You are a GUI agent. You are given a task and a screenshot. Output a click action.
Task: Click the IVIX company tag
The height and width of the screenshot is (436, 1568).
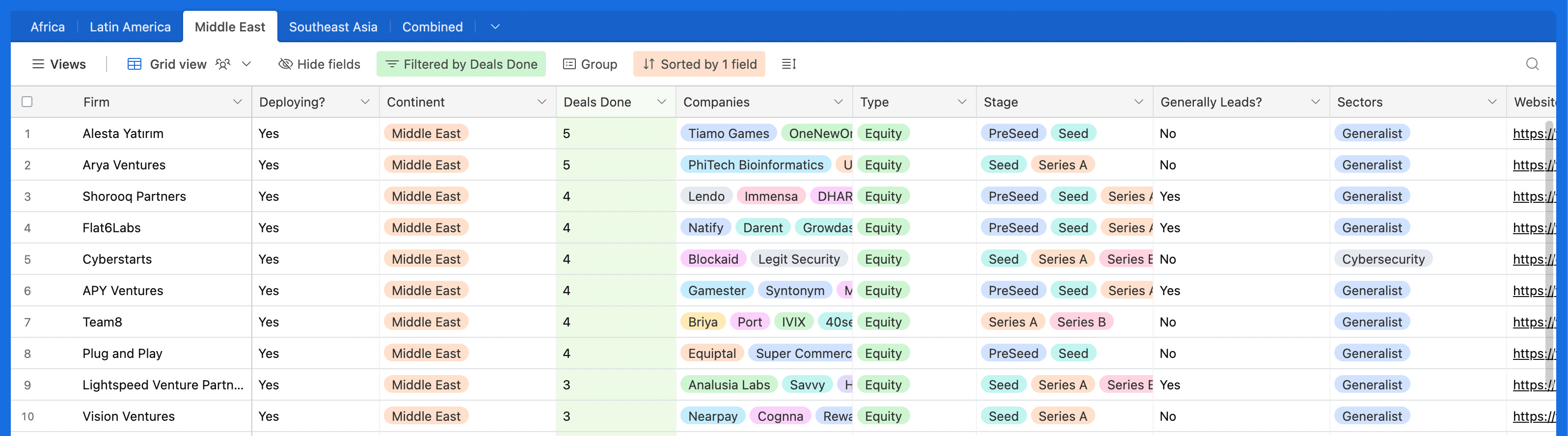[793, 322]
